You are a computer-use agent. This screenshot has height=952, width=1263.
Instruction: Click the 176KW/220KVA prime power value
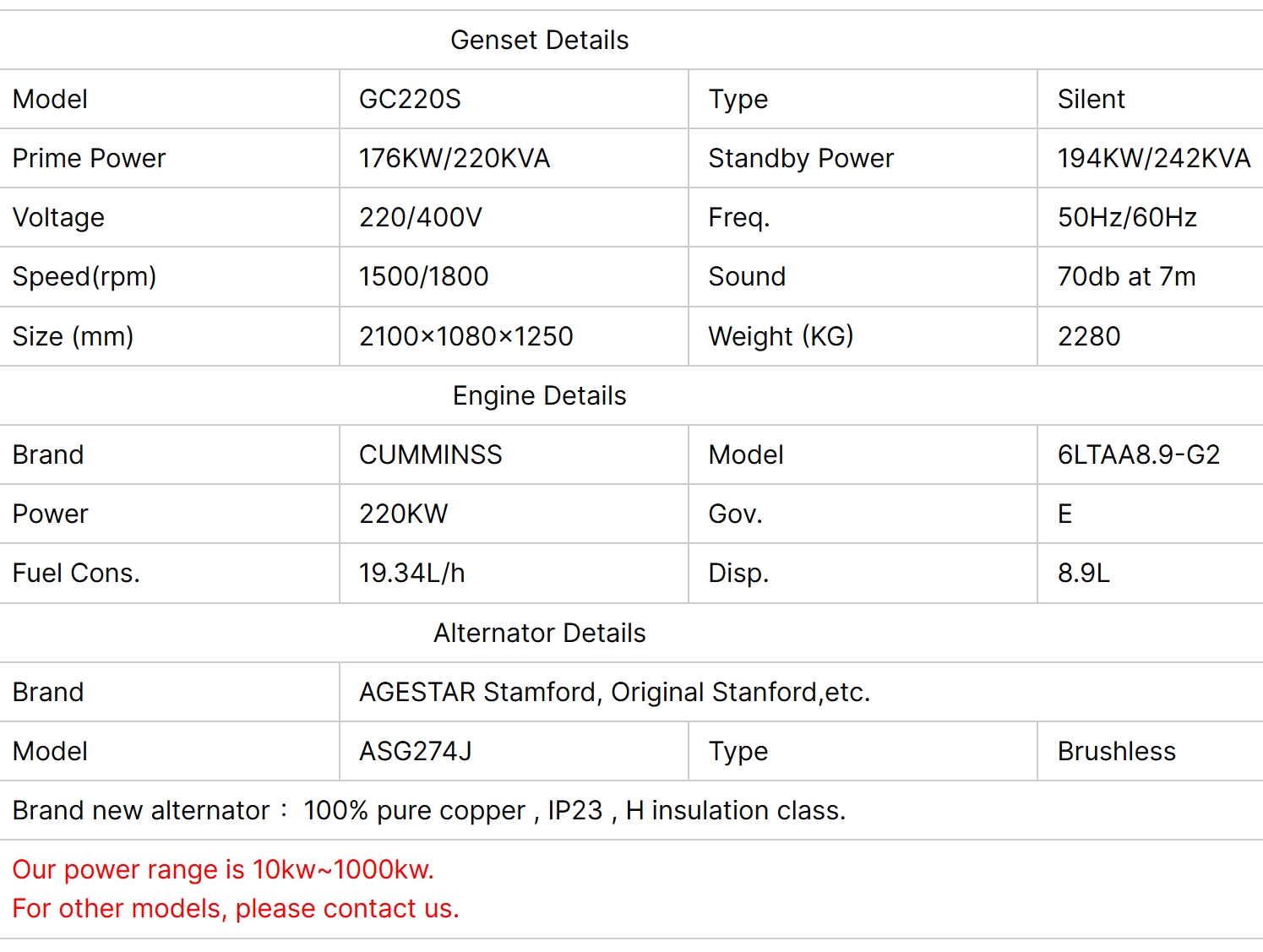click(x=454, y=158)
